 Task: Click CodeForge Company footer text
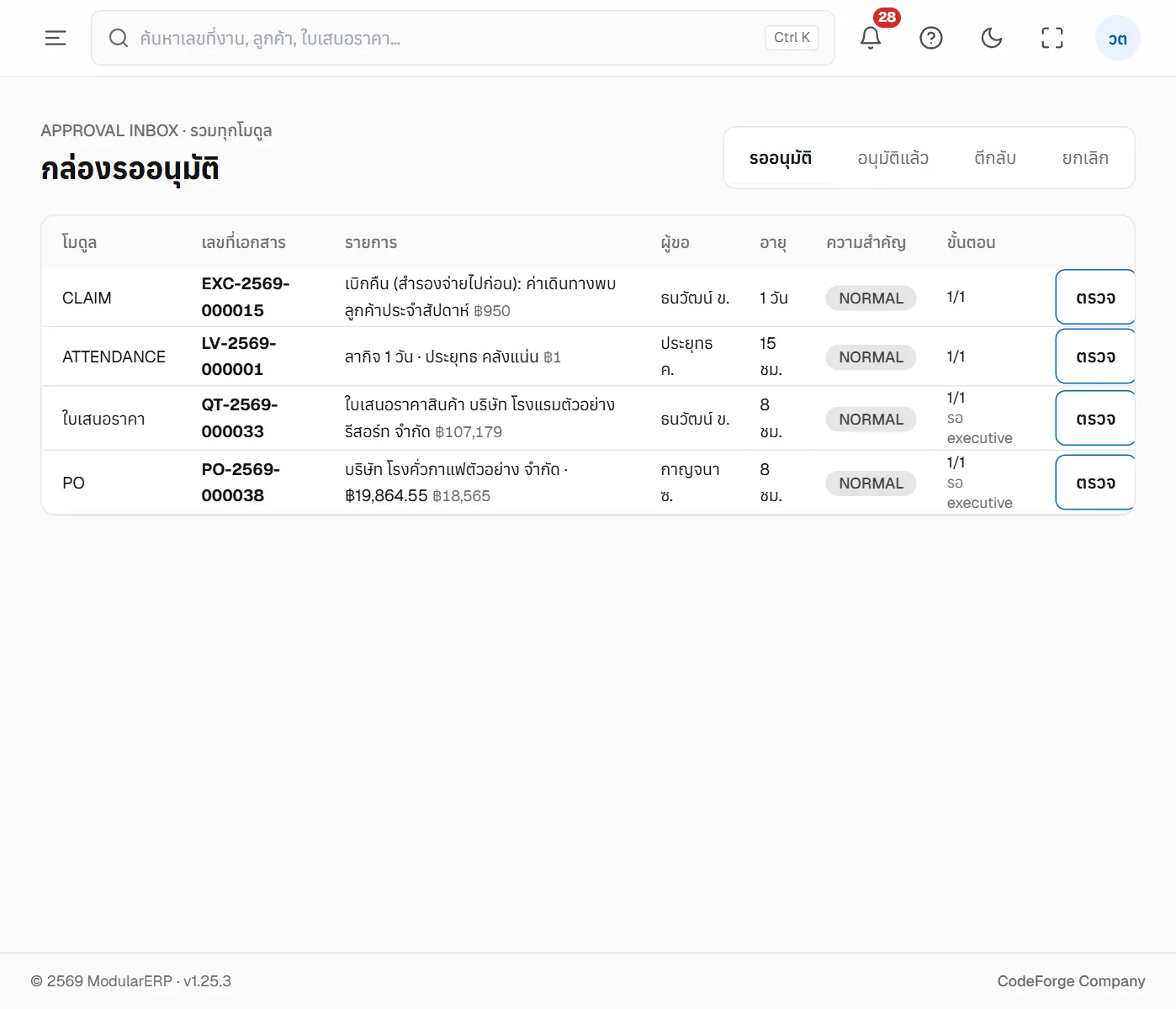tap(1071, 981)
